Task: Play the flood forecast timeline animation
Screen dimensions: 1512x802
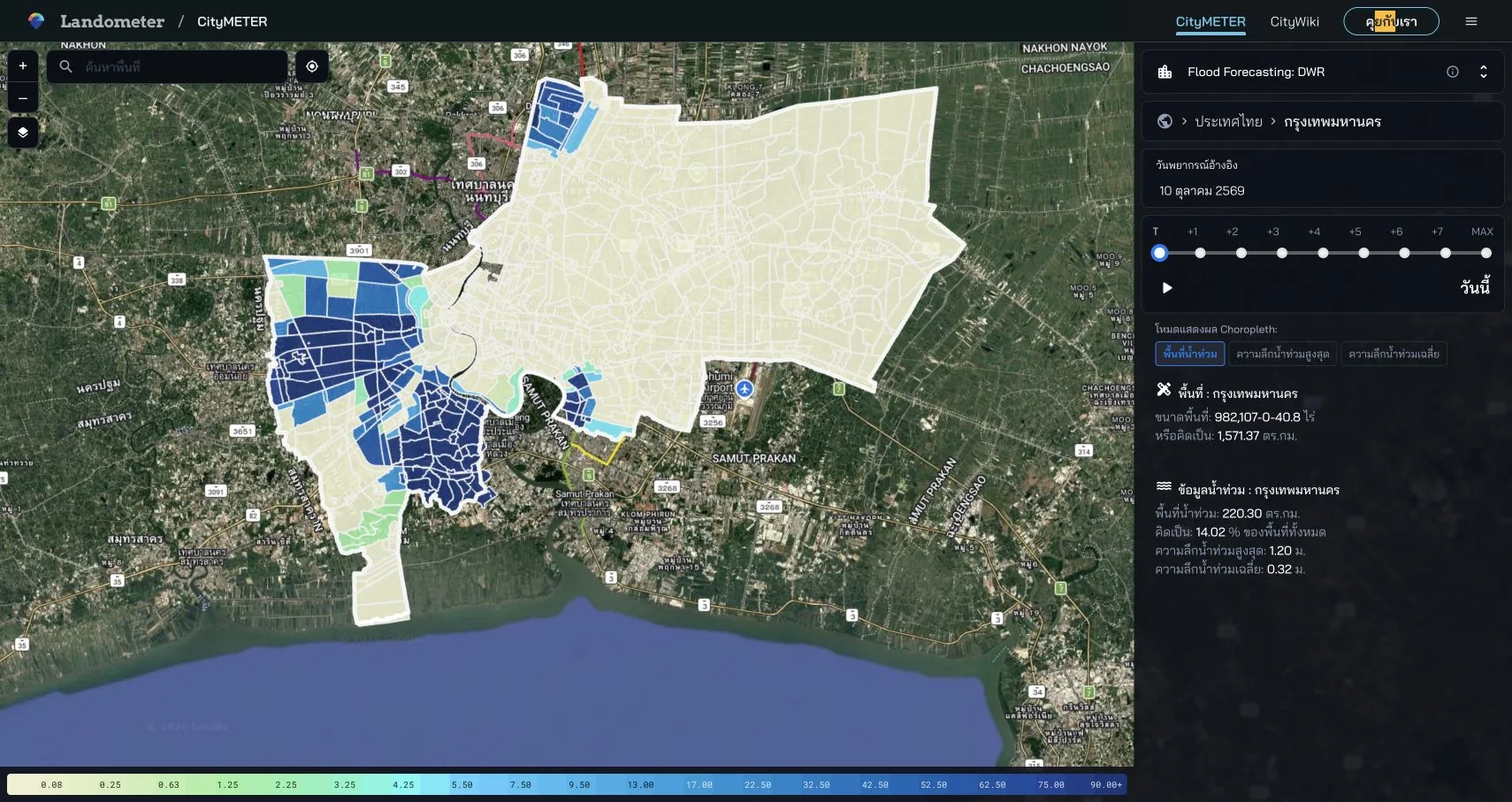Action: click(x=1167, y=287)
